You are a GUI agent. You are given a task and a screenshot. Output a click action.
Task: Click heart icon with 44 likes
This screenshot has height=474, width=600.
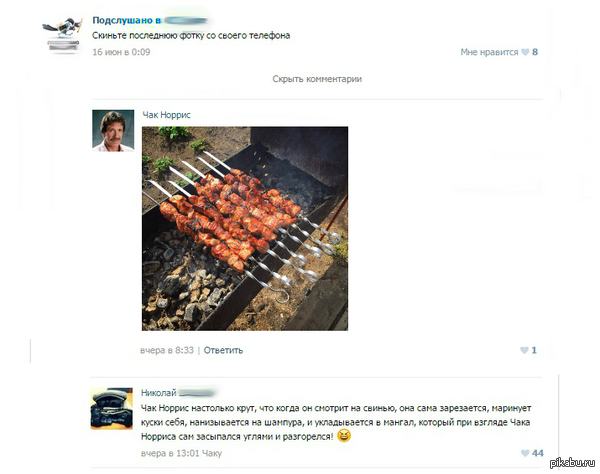point(525,453)
